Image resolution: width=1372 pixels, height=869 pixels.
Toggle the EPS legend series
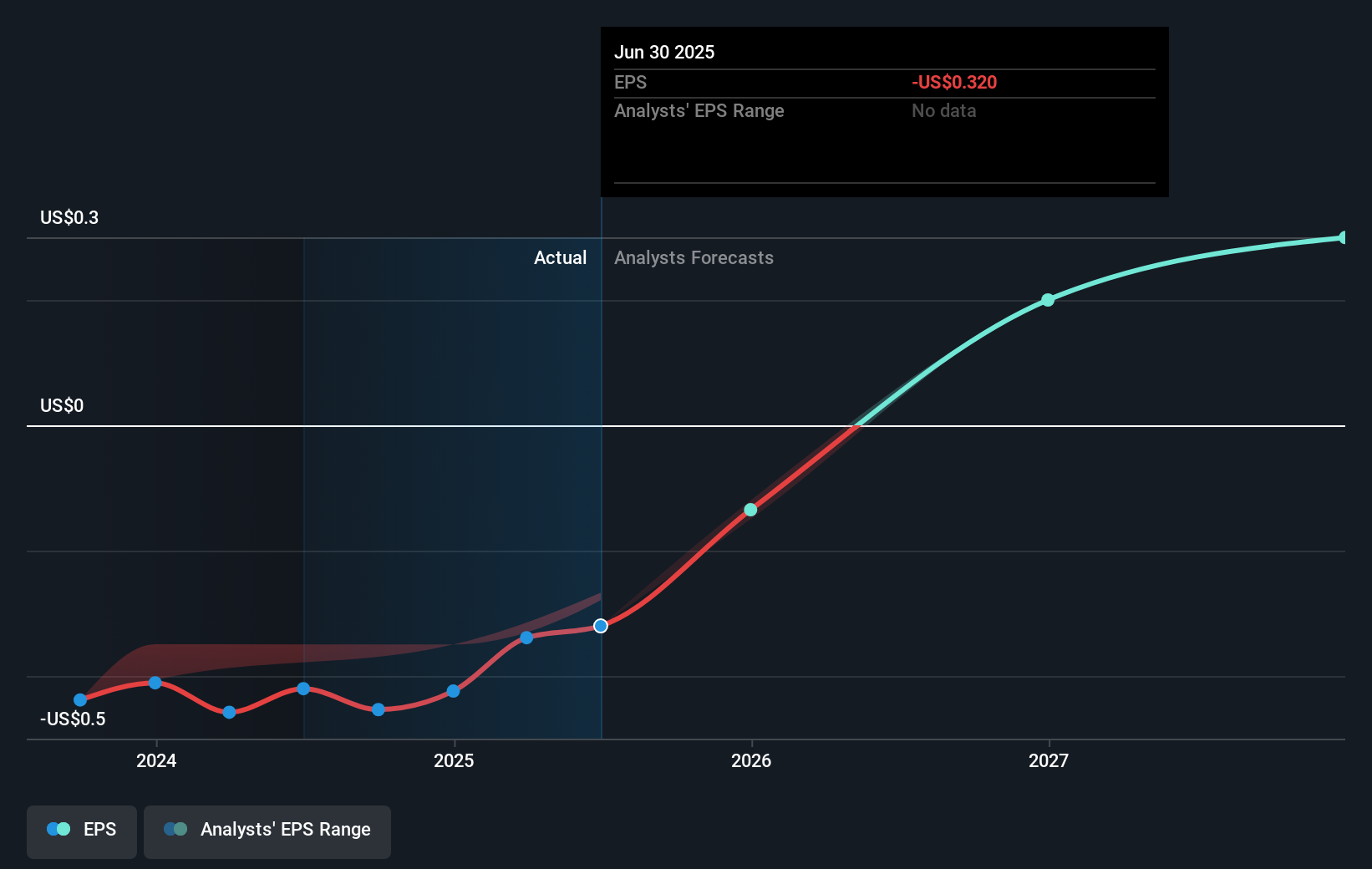click(82, 831)
